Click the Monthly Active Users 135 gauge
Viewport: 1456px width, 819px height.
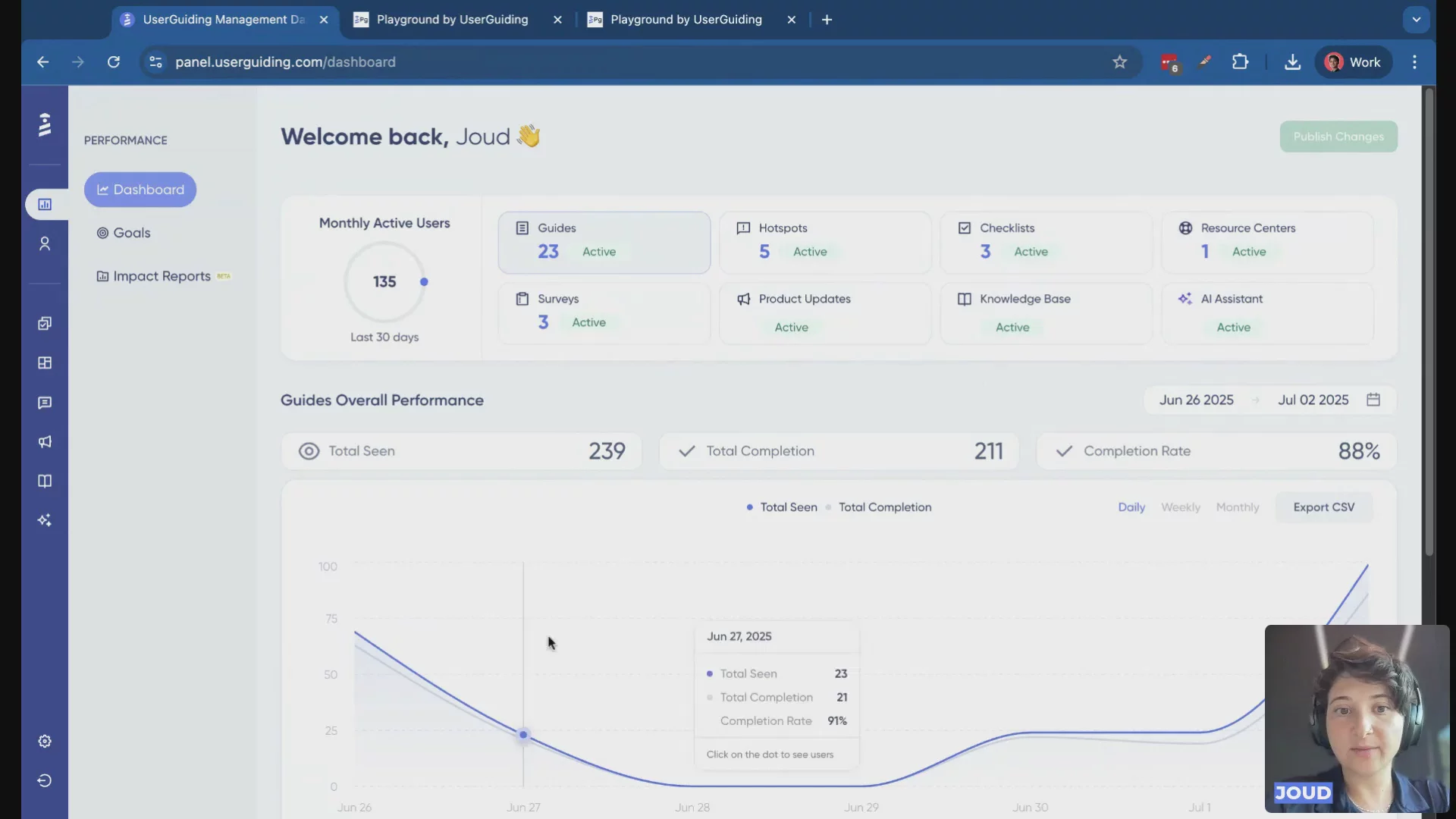pos(384,282)
